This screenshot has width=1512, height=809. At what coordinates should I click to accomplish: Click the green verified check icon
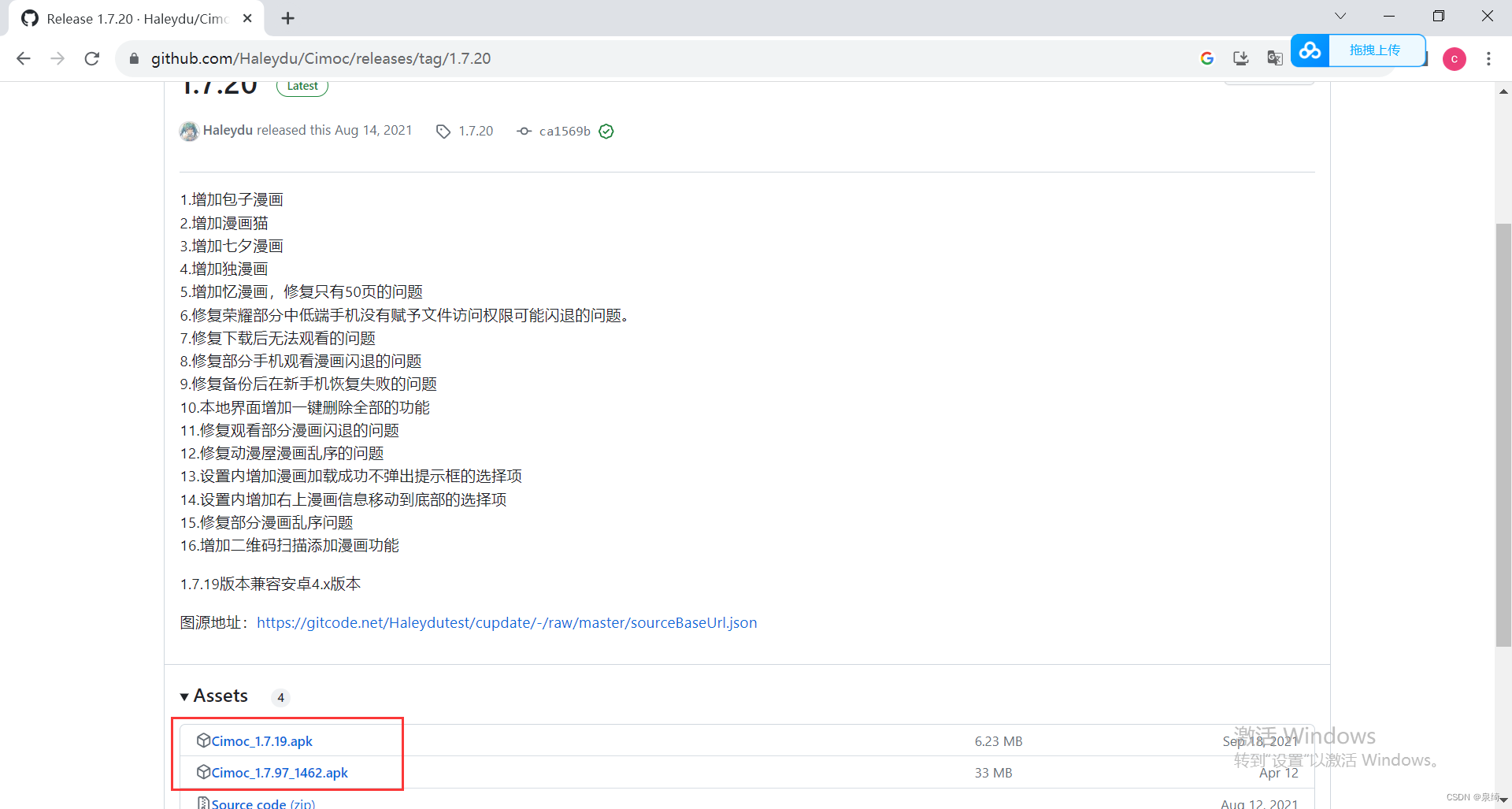[606, 132]
